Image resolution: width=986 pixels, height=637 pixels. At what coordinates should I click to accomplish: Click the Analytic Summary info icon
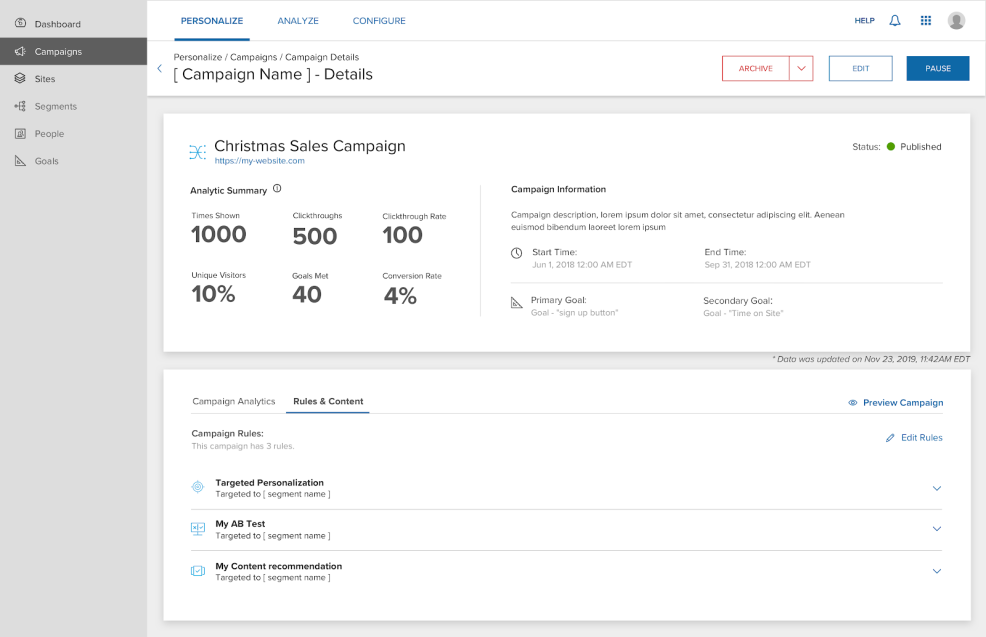[x=277, y=189]
